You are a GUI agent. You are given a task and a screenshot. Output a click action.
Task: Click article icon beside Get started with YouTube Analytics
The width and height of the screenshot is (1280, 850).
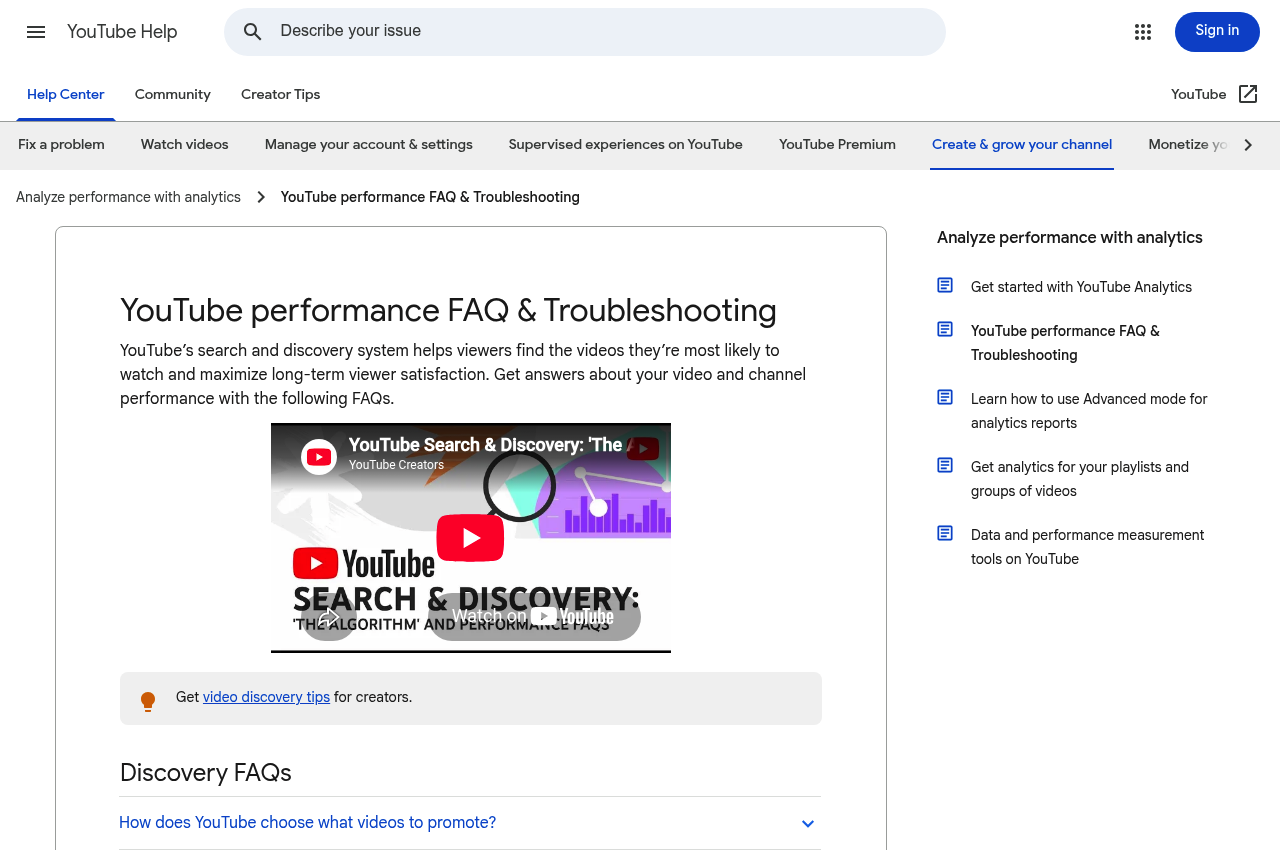pos(945,285)
